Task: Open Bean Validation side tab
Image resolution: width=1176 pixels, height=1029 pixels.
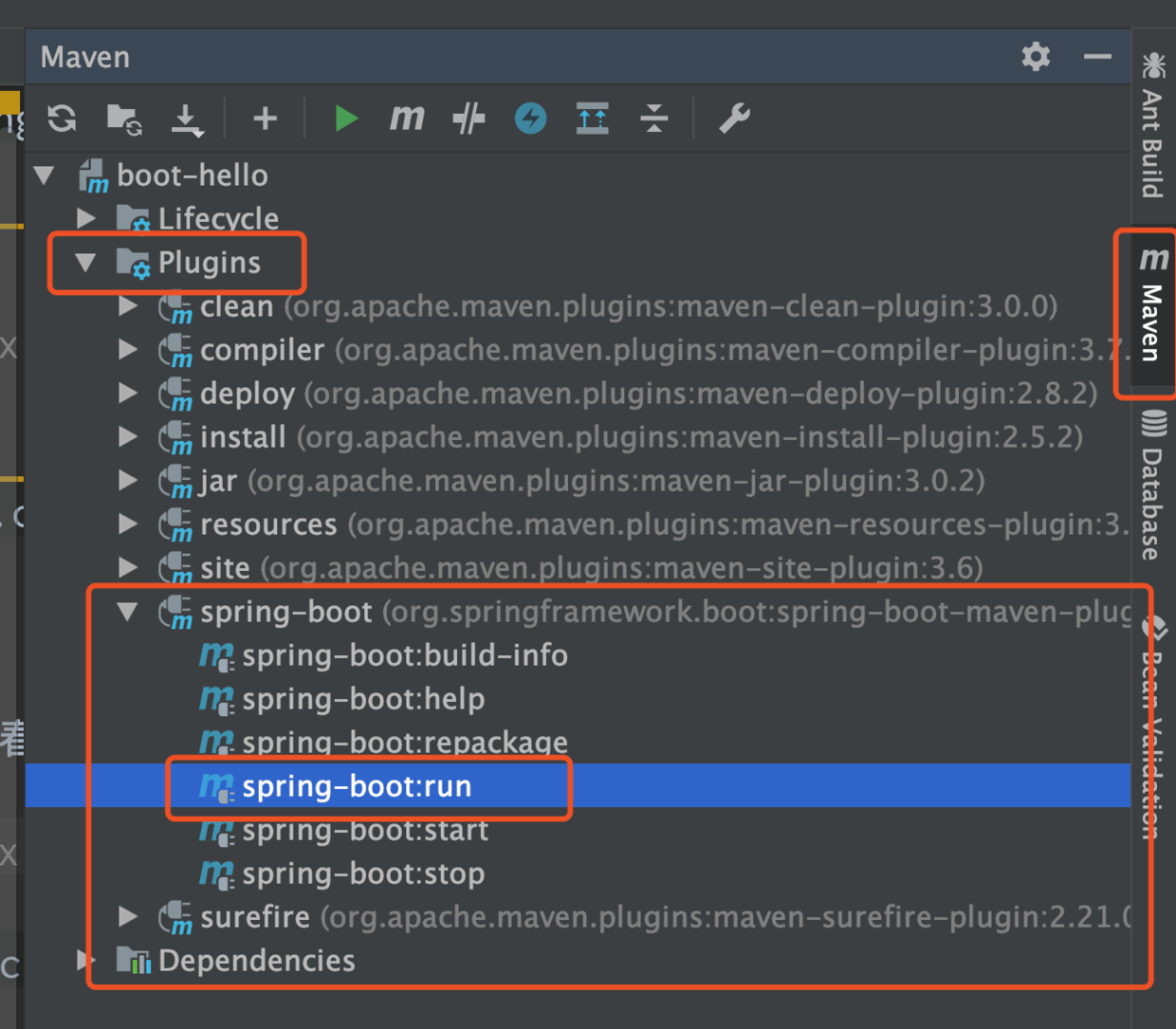Action: [x=1152, y=728]
